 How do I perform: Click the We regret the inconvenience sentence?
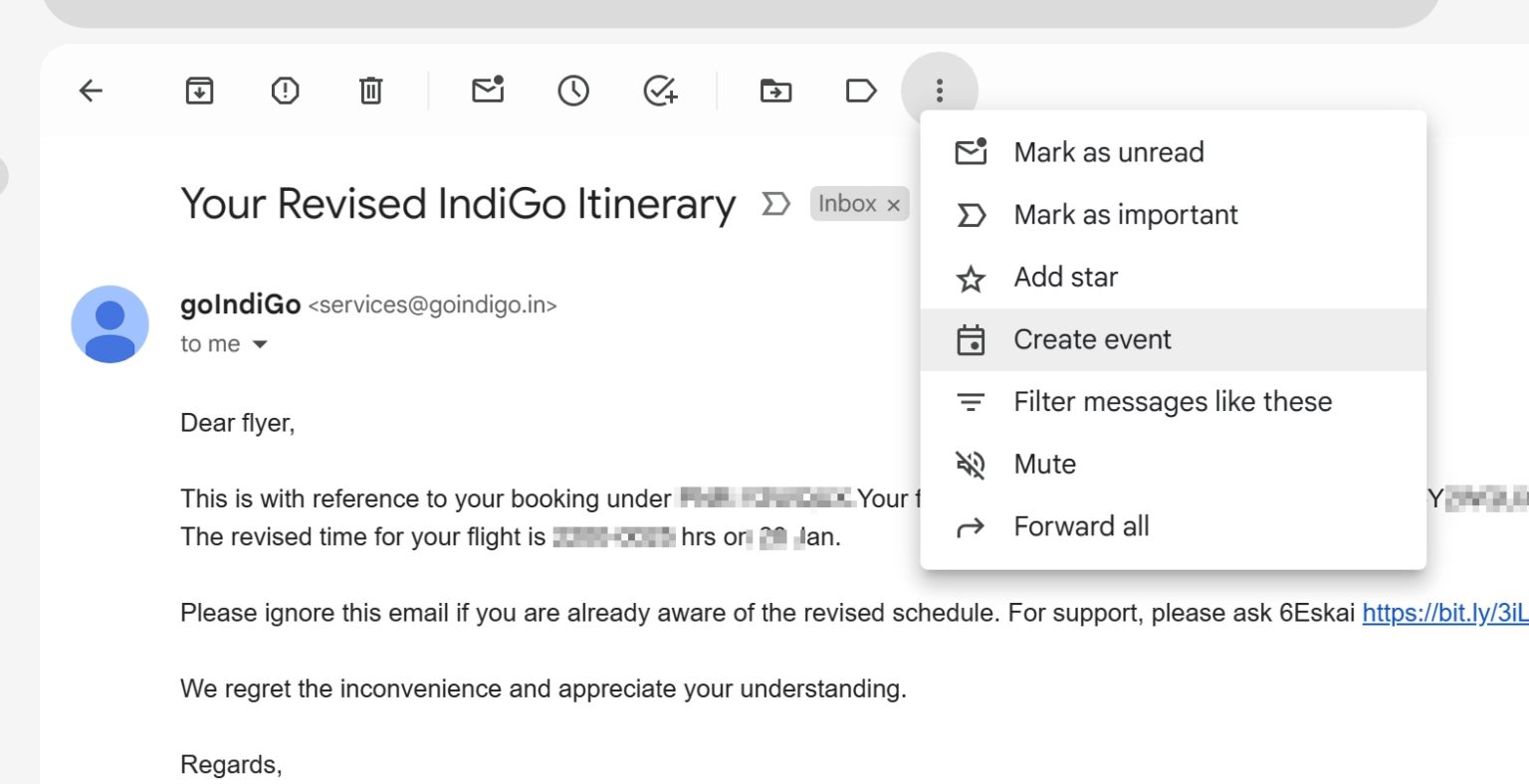tap(544, 688)
